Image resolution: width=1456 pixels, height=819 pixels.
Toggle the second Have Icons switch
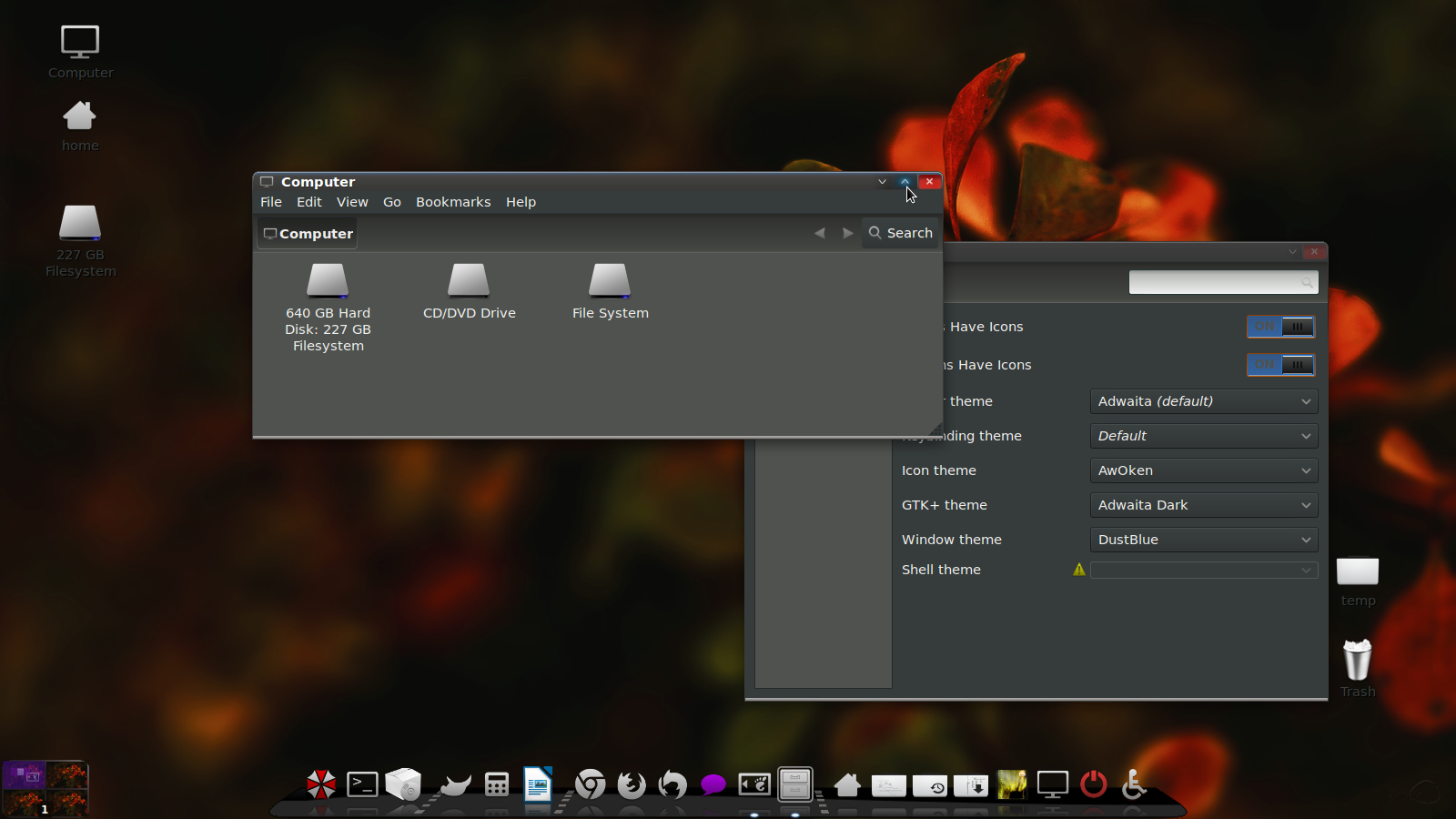tap(1280, 365)
